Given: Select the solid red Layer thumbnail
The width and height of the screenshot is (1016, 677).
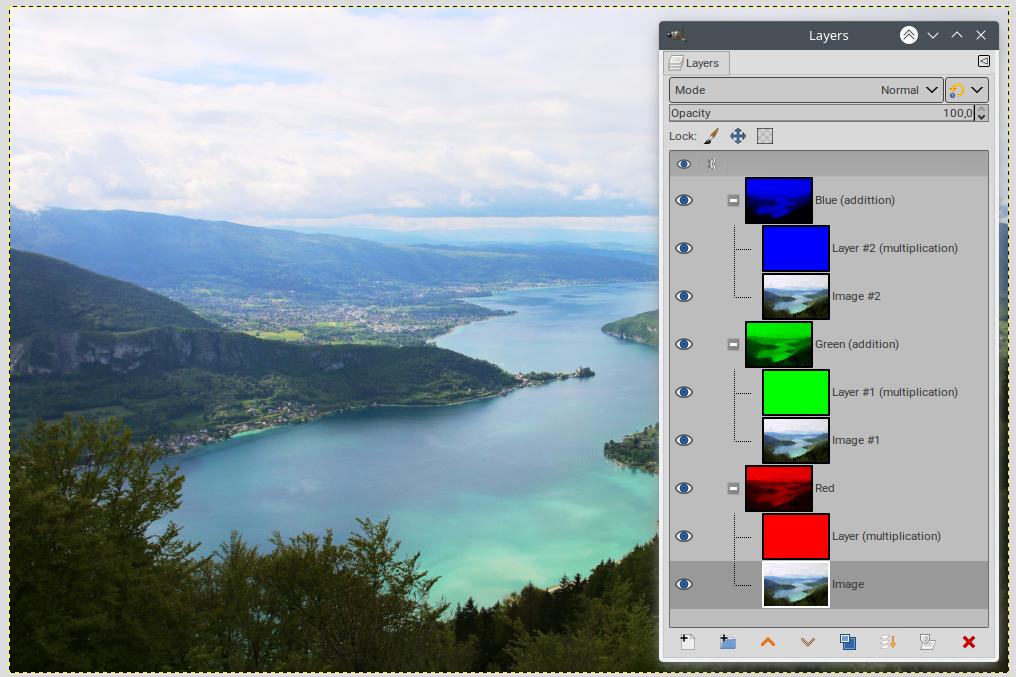Looking at the screenshot, I should pyautogui.click(x=796, y=536).
